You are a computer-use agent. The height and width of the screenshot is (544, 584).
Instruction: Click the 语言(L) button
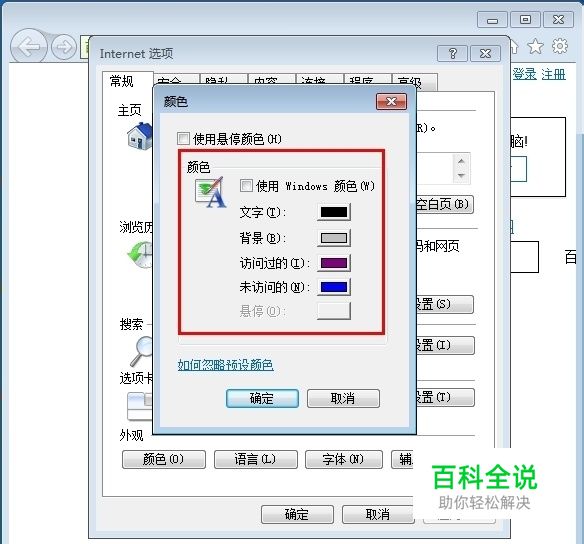[x=256, y=459]
